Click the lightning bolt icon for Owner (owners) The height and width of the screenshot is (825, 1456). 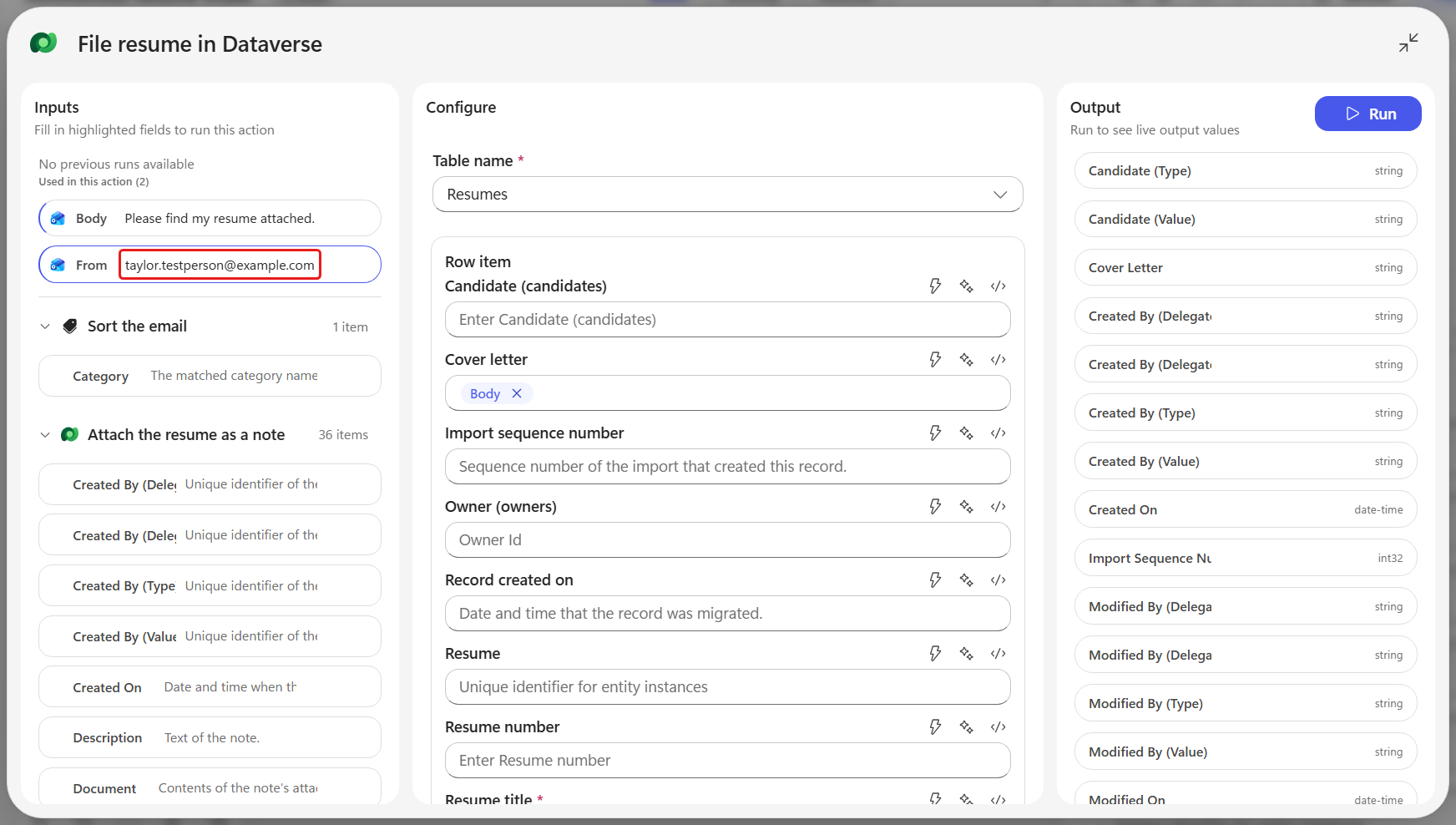click(x=935, y=507)
